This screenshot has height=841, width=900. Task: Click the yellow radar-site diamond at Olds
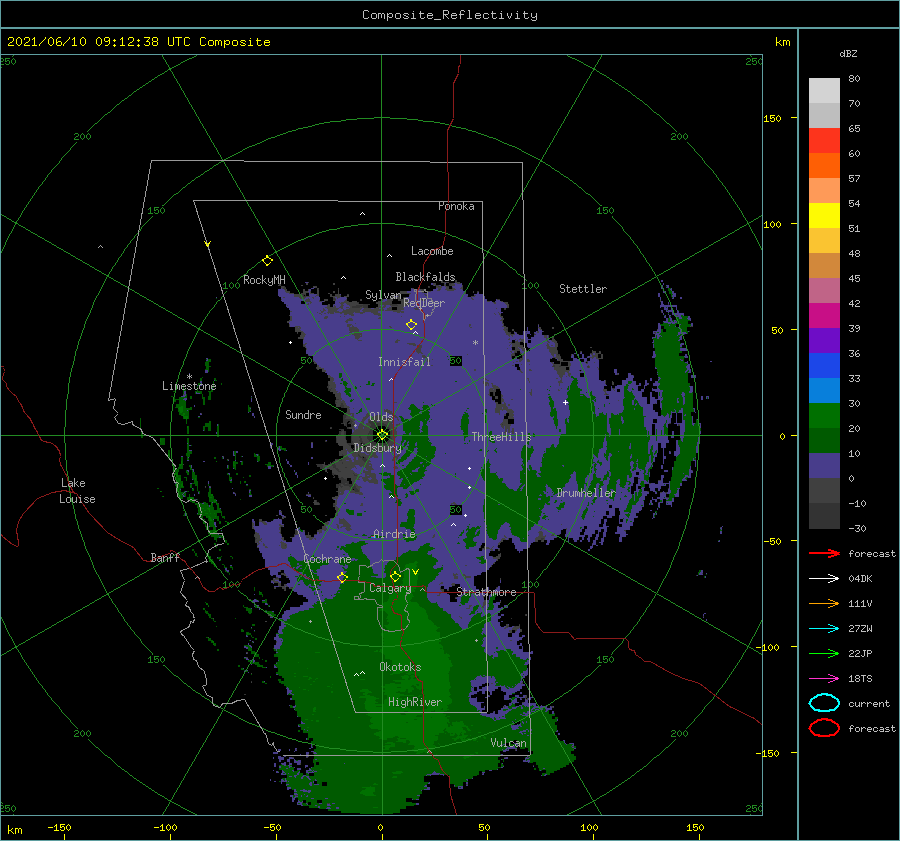[x=382, y=435]
